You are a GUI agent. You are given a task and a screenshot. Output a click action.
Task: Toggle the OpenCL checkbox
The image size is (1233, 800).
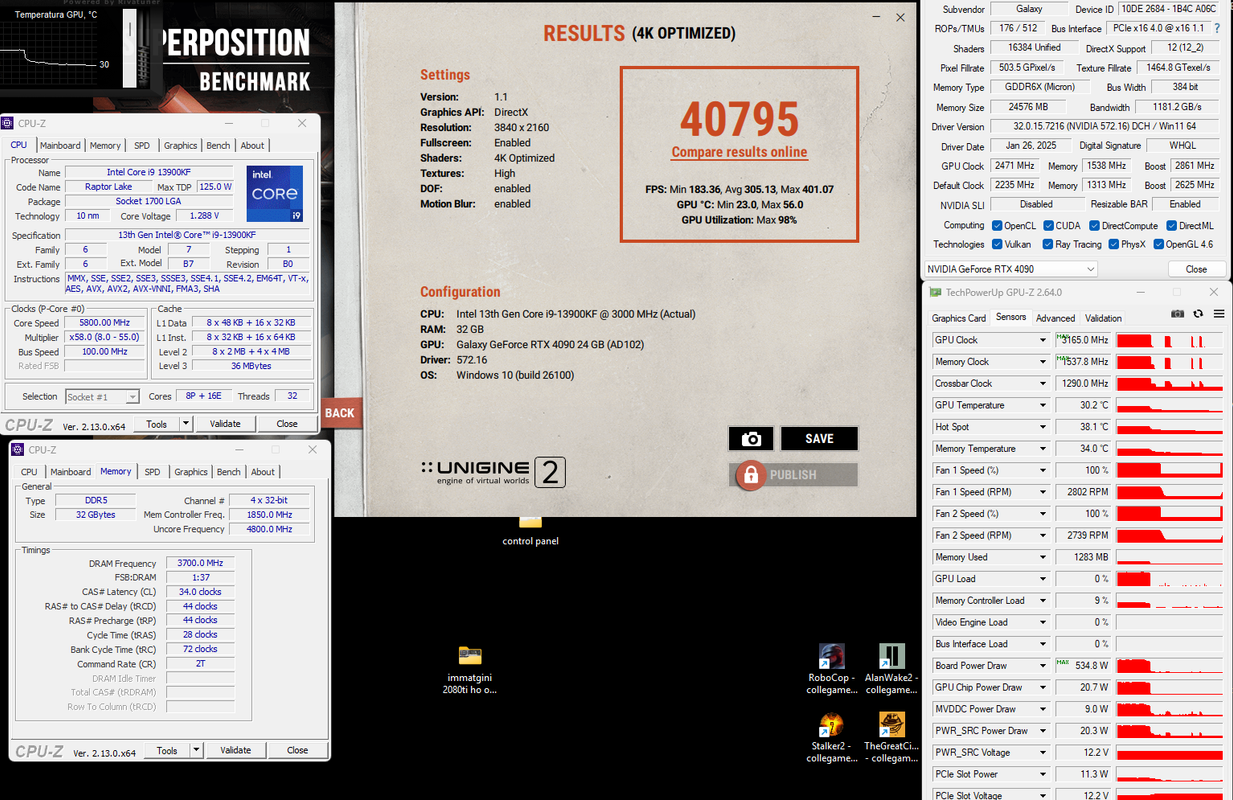point(996,226)
